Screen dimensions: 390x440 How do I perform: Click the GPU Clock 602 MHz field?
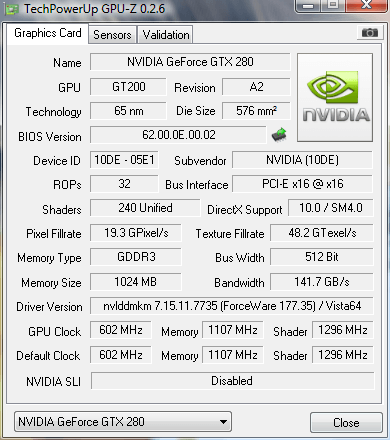click(x=121, y=330)
